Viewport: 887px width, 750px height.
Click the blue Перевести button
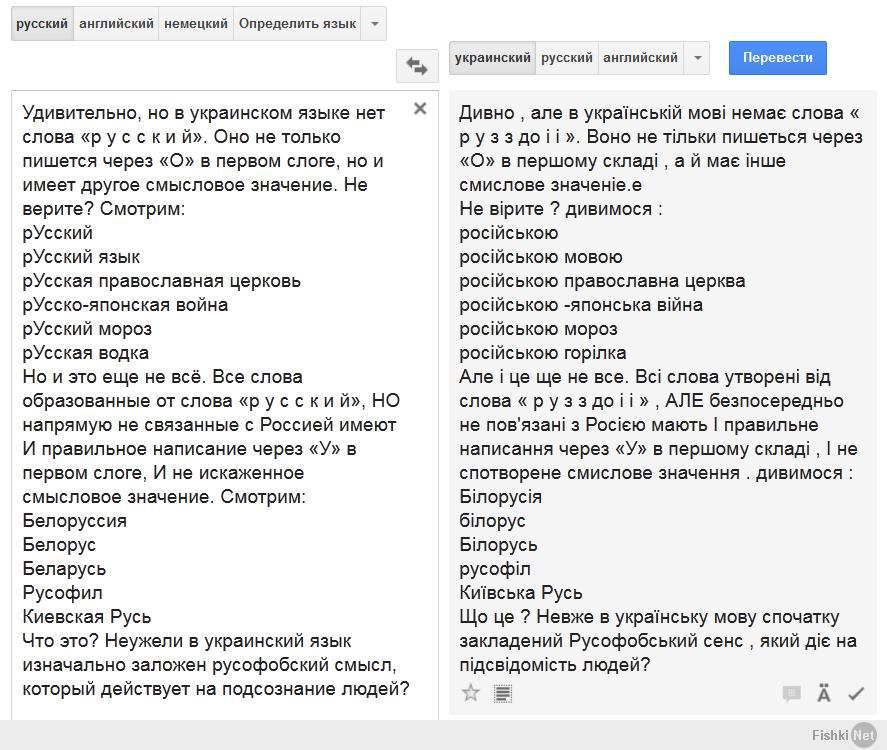pyautogui.click(x=778, y=58)
